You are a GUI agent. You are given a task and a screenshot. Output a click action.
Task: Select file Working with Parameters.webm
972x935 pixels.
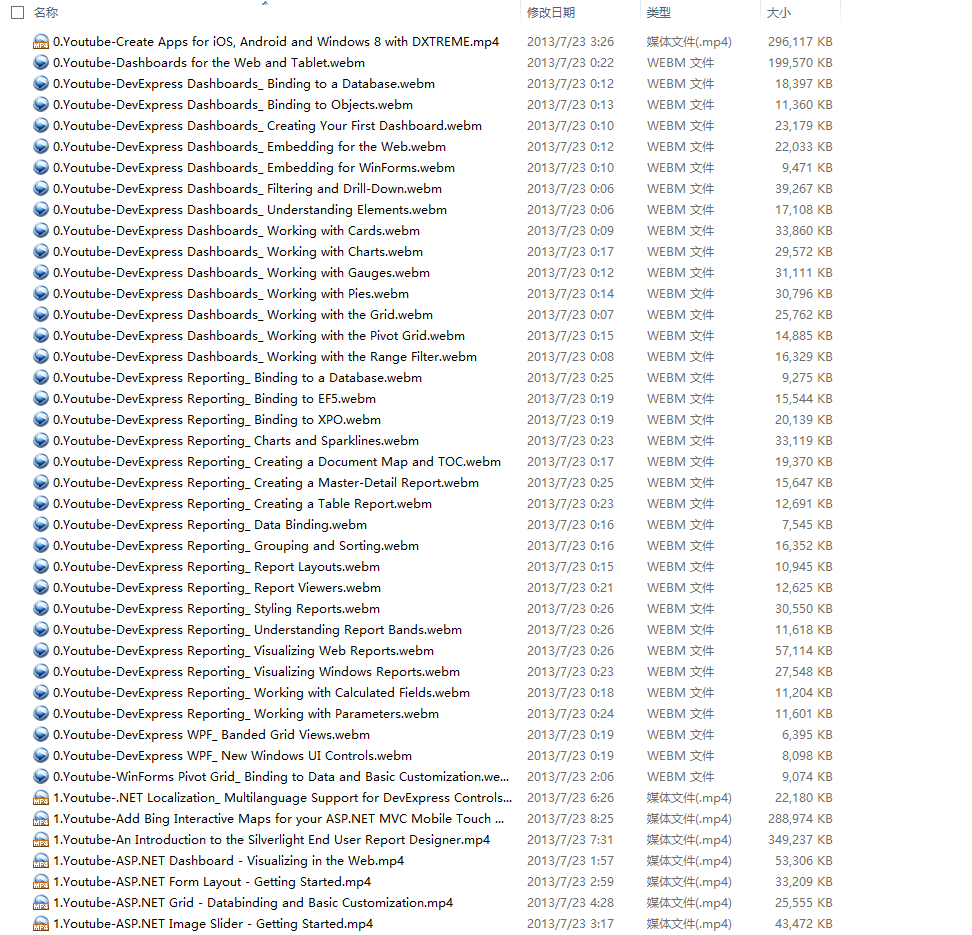tap(245, 714)
